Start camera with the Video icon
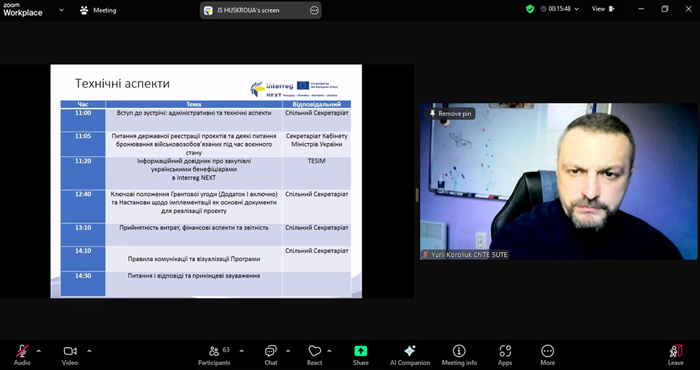The height and width of the screenshot is (370, 700). pos(70,351)
